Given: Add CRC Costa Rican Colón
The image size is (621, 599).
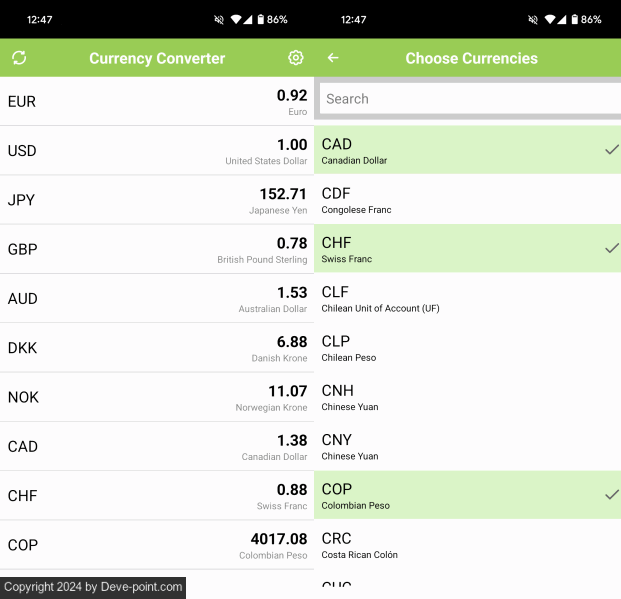Looking at the screenshot, I should 467,544.
